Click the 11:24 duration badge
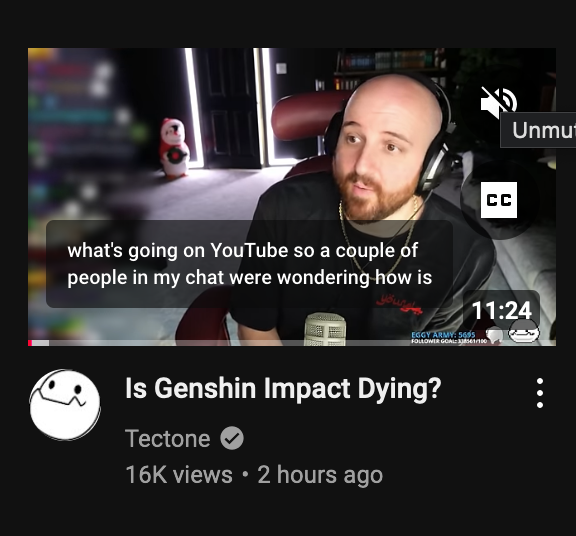576x536 pixels. [x=501, y=311]
